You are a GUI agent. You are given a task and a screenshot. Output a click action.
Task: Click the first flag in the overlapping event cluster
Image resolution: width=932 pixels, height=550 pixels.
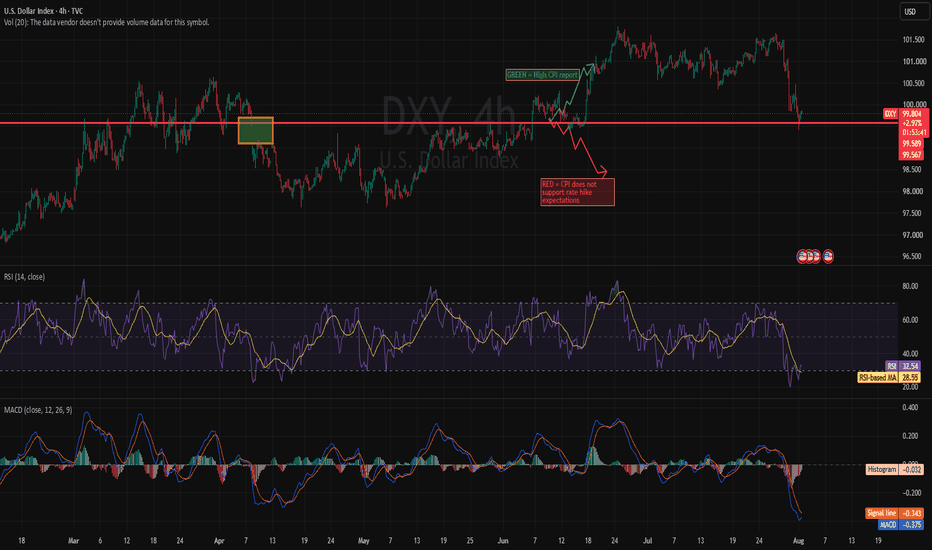click(802, 256)
